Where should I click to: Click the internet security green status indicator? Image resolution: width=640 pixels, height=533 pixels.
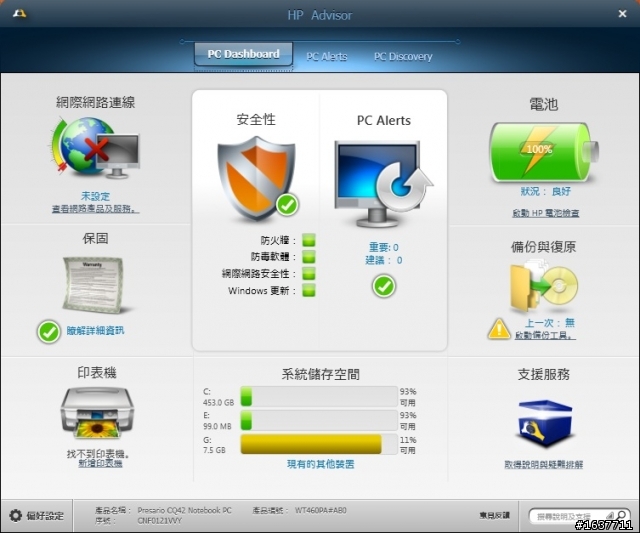pos(309,273)
